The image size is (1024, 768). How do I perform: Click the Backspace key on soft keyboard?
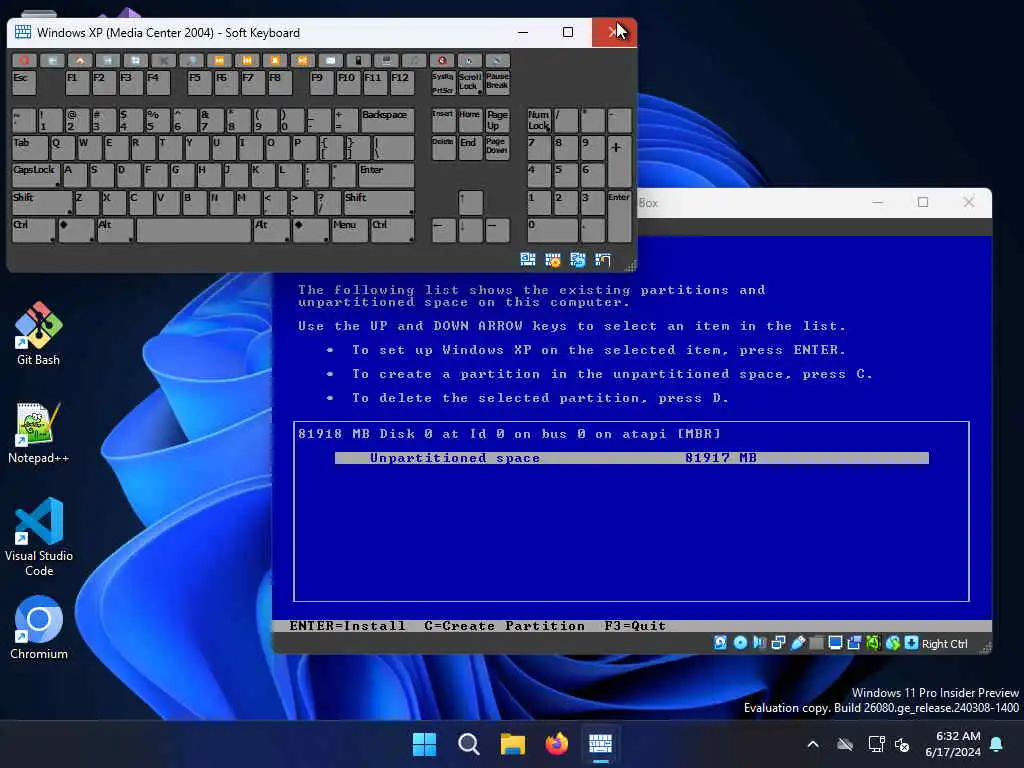click(x=387, y=120)
